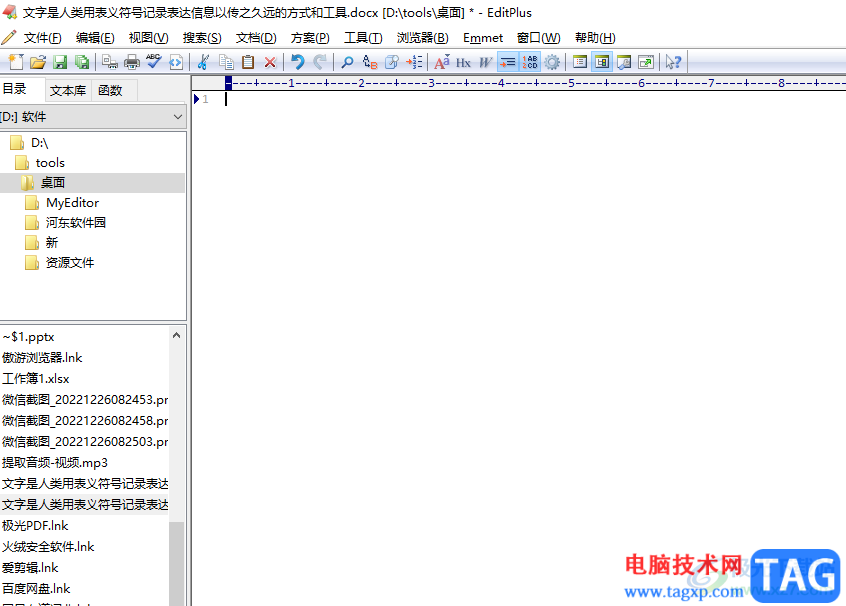Click the Full Screen icon

(x=646, y=62)
